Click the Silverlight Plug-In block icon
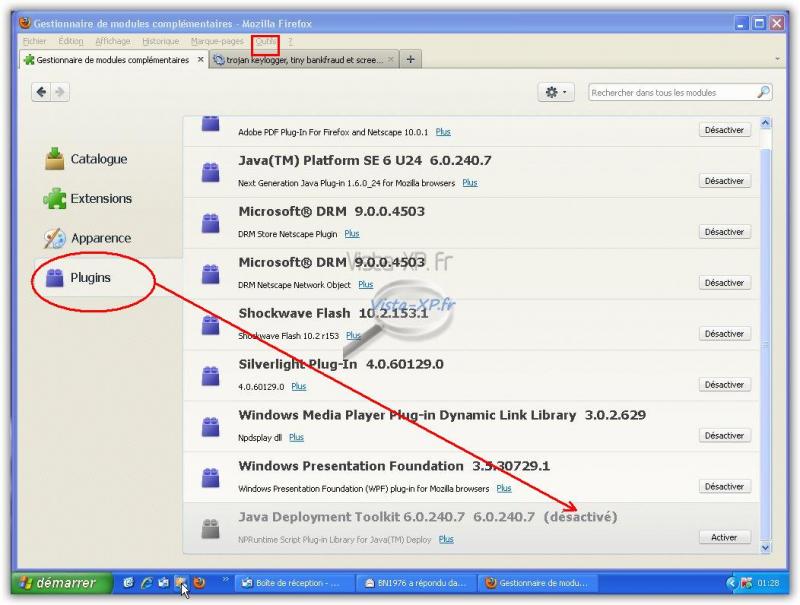Screen dimensions: 800x605 (x=210, y=376)
